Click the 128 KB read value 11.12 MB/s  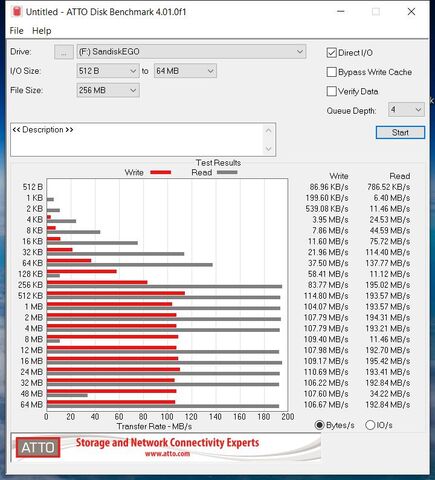390,274
